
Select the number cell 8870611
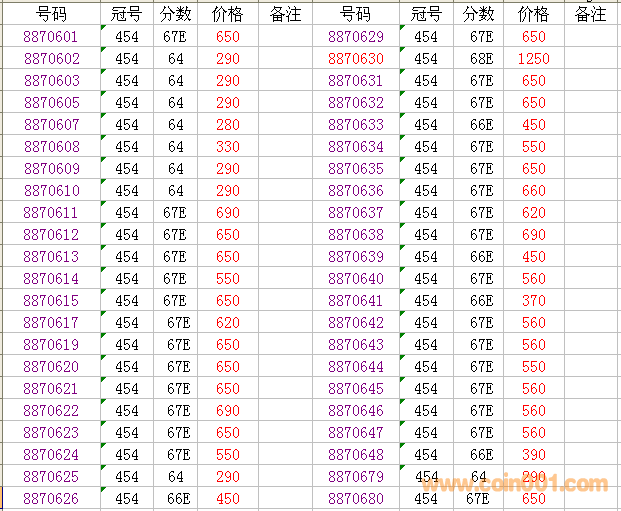pos(51,213)
